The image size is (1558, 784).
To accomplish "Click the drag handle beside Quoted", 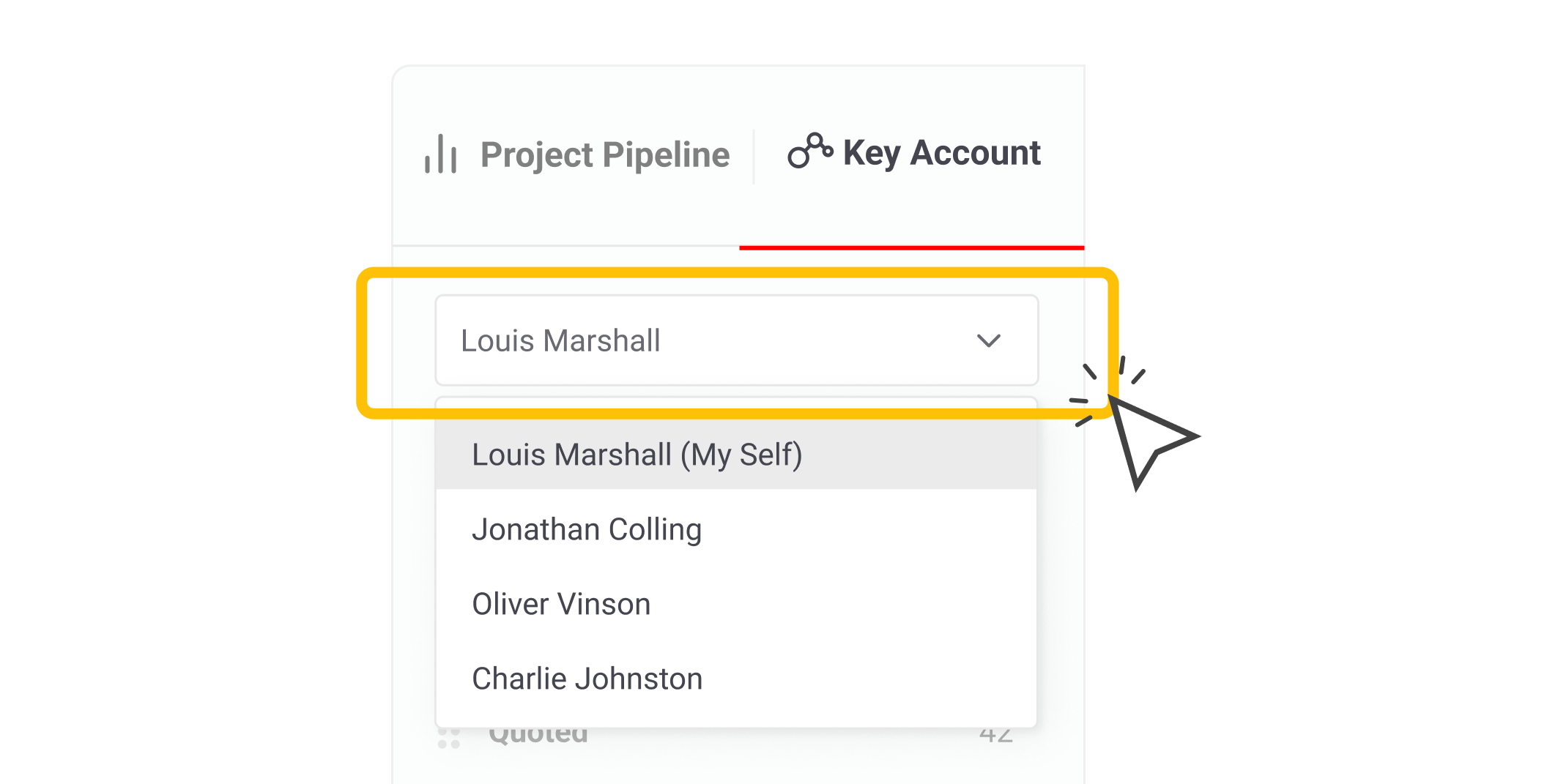I will 448,737.
